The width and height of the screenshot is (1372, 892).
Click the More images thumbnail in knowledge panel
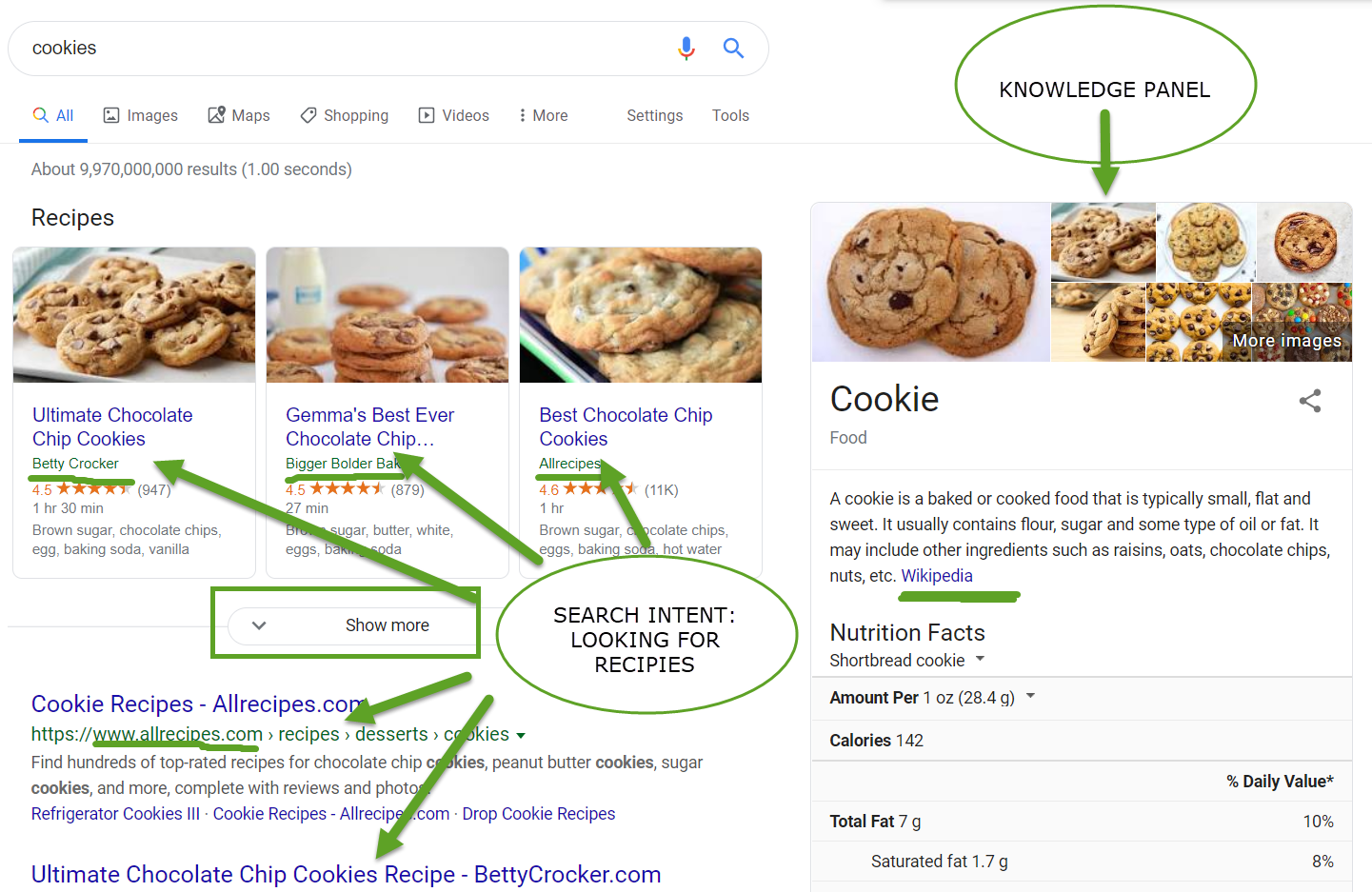[1291, 340]
